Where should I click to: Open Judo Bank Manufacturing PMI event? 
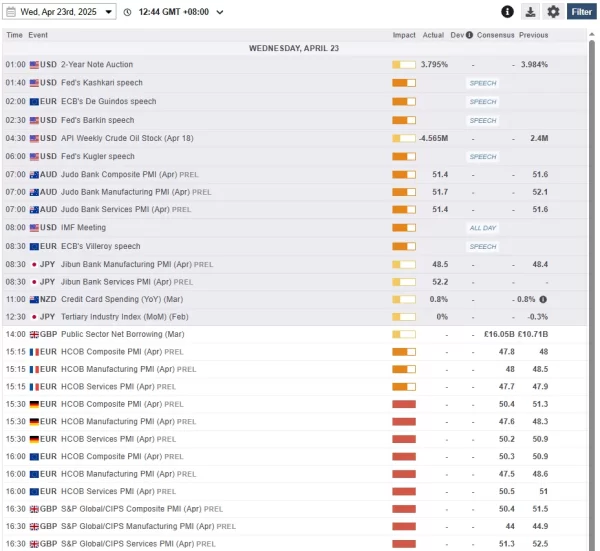click(136, 192)
